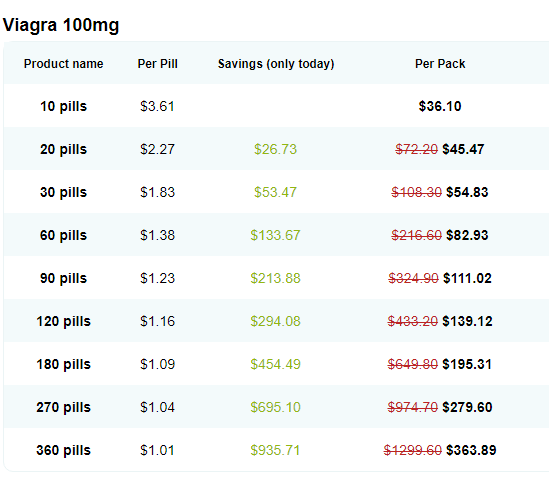Click the Viagra 100mg heading
This screenshot has height=483, width=549.
[x=61, y=26]
